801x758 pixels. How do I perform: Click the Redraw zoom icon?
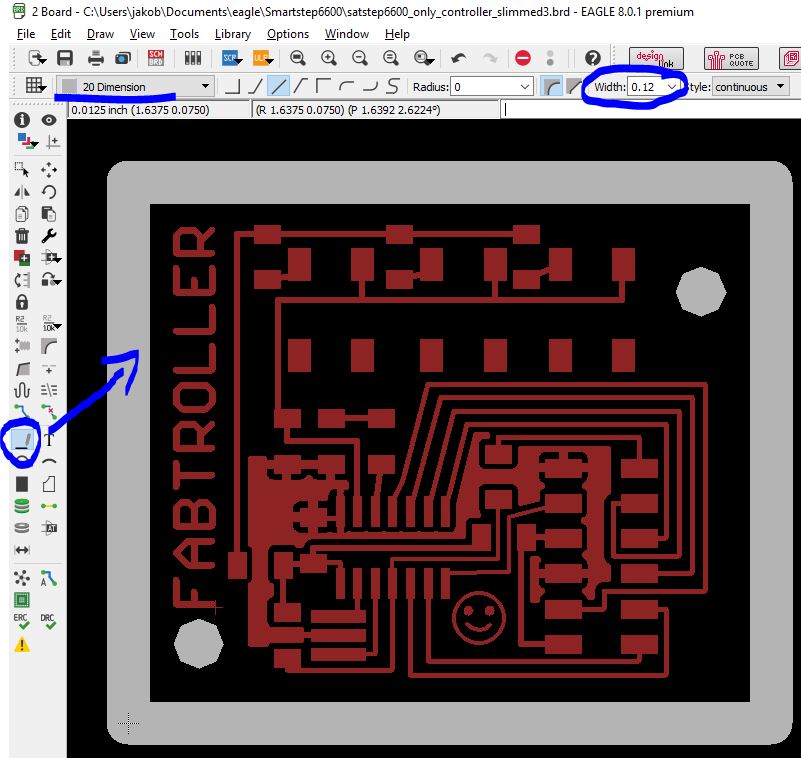(391, 58)
